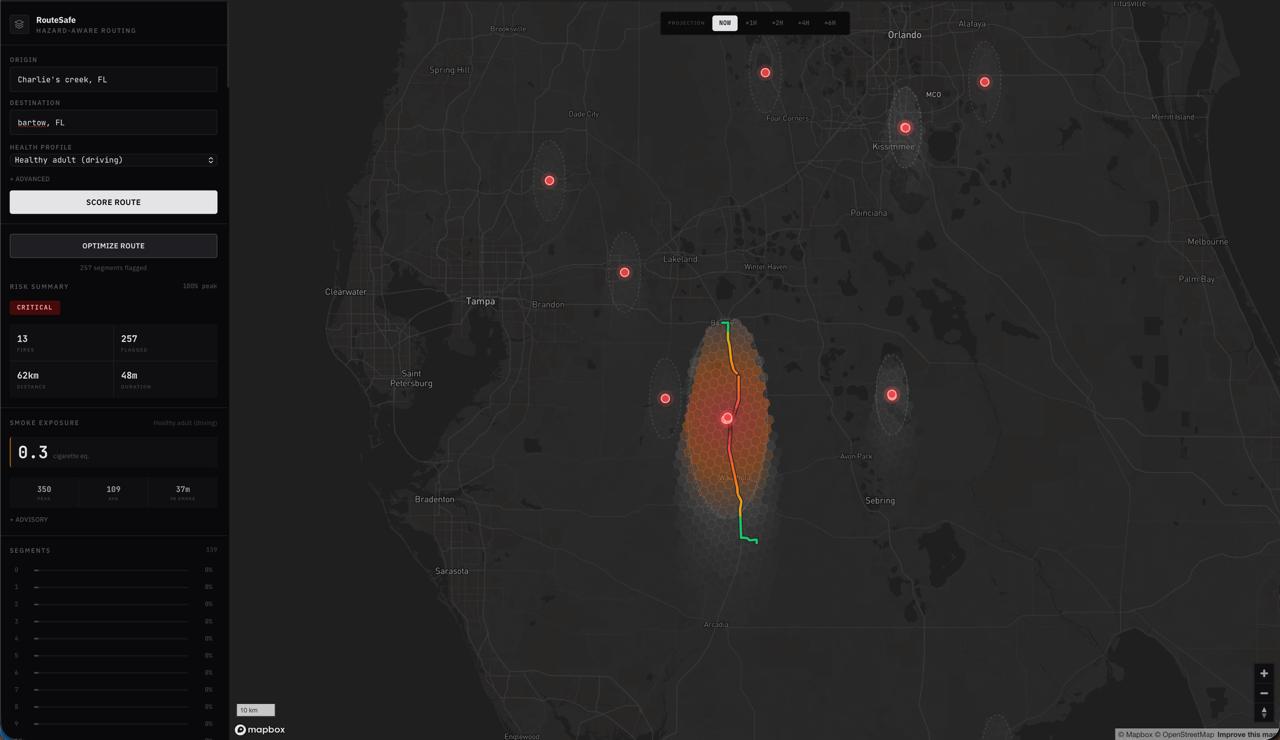Image resolution: width=1280 pixels, height=740 pixels.
Task: Click the 0.3 cigarette equivalent value
Action: pyautogui.click(x=33, y=453)
